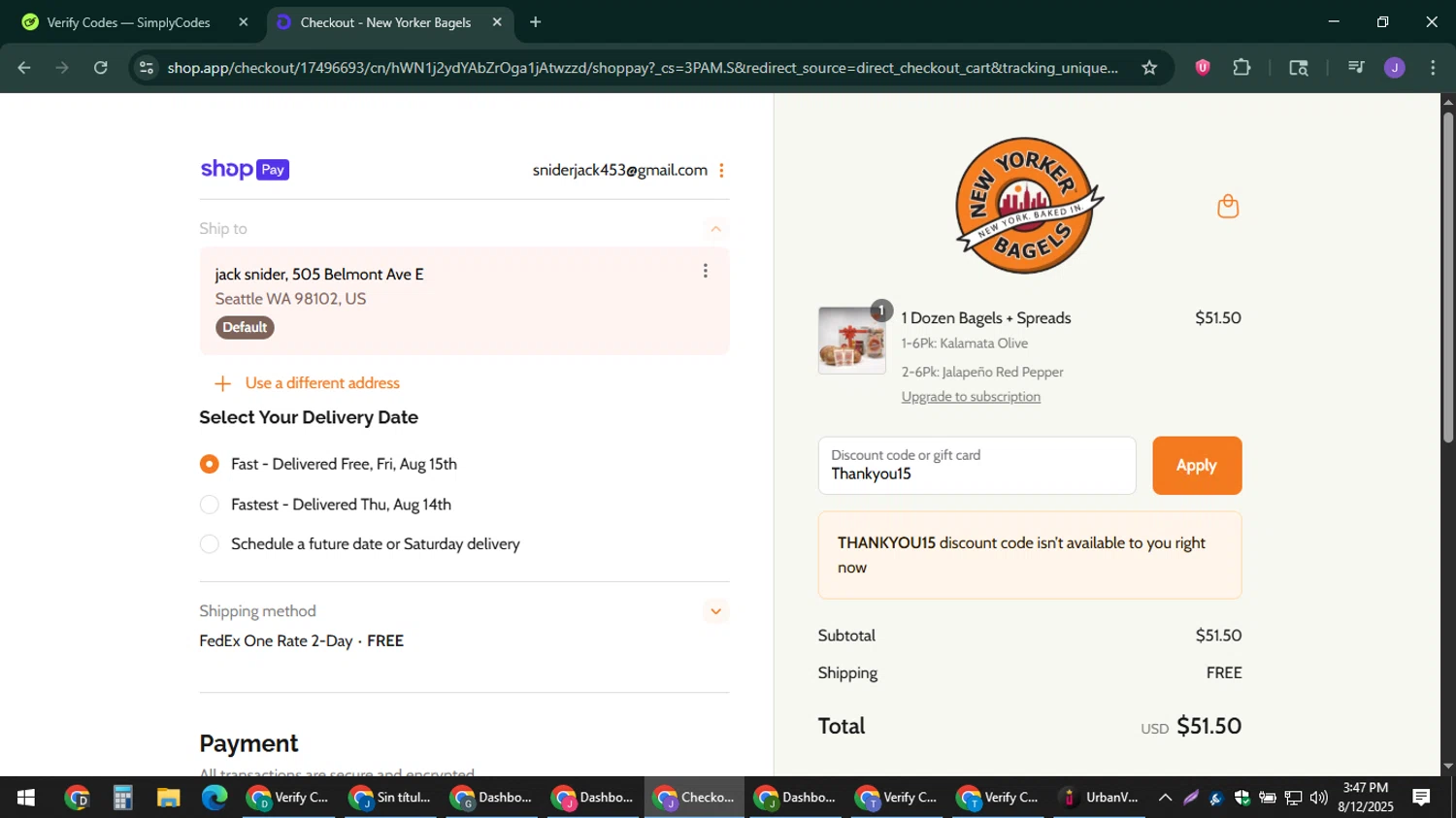Switch to UrbanV... taskbar window
Image resolution: width=1456 pixels, height=818 pixels.
click(1099, 798)
